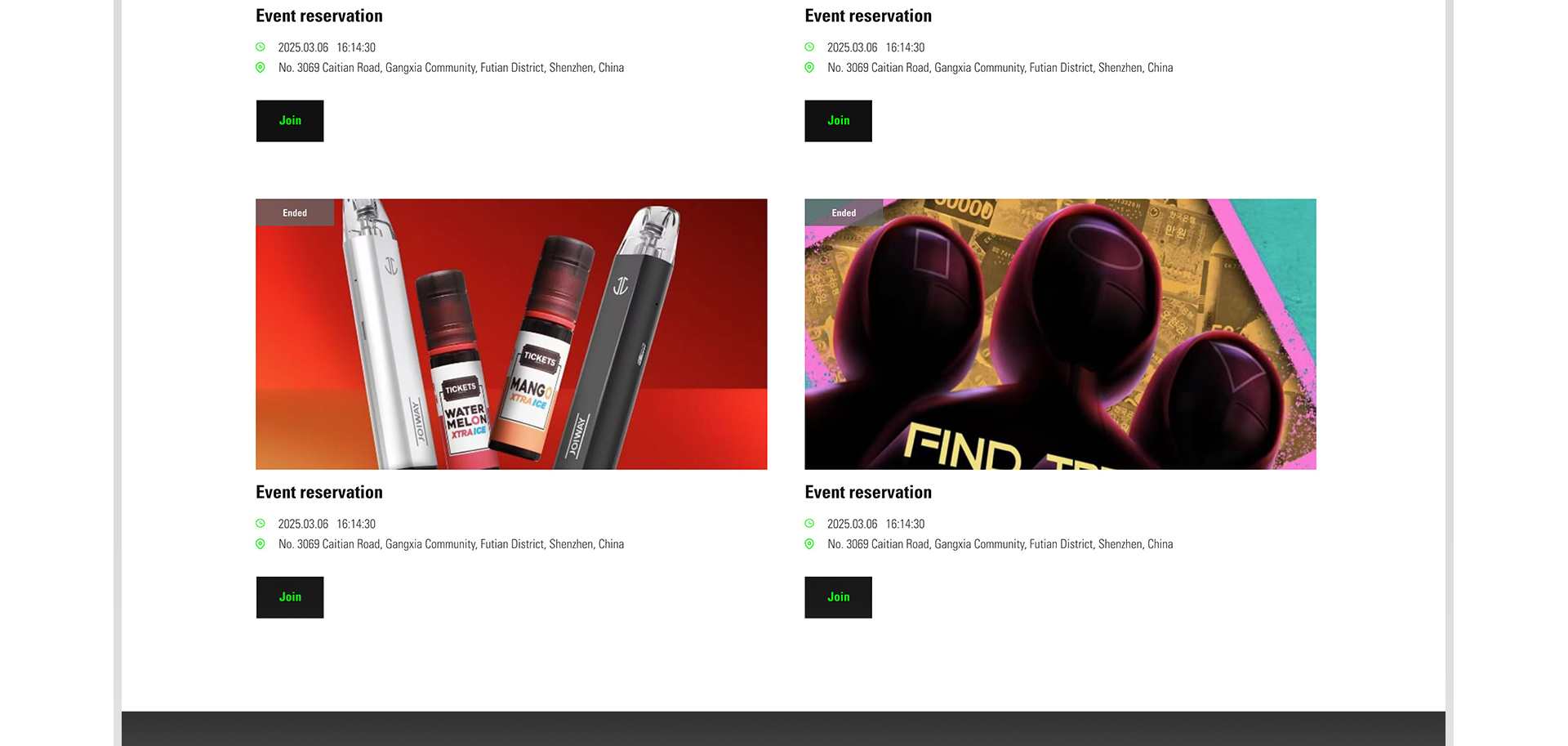Click the Join button under the top-right event
1568x746 pixels.
(x=838, y=121)
